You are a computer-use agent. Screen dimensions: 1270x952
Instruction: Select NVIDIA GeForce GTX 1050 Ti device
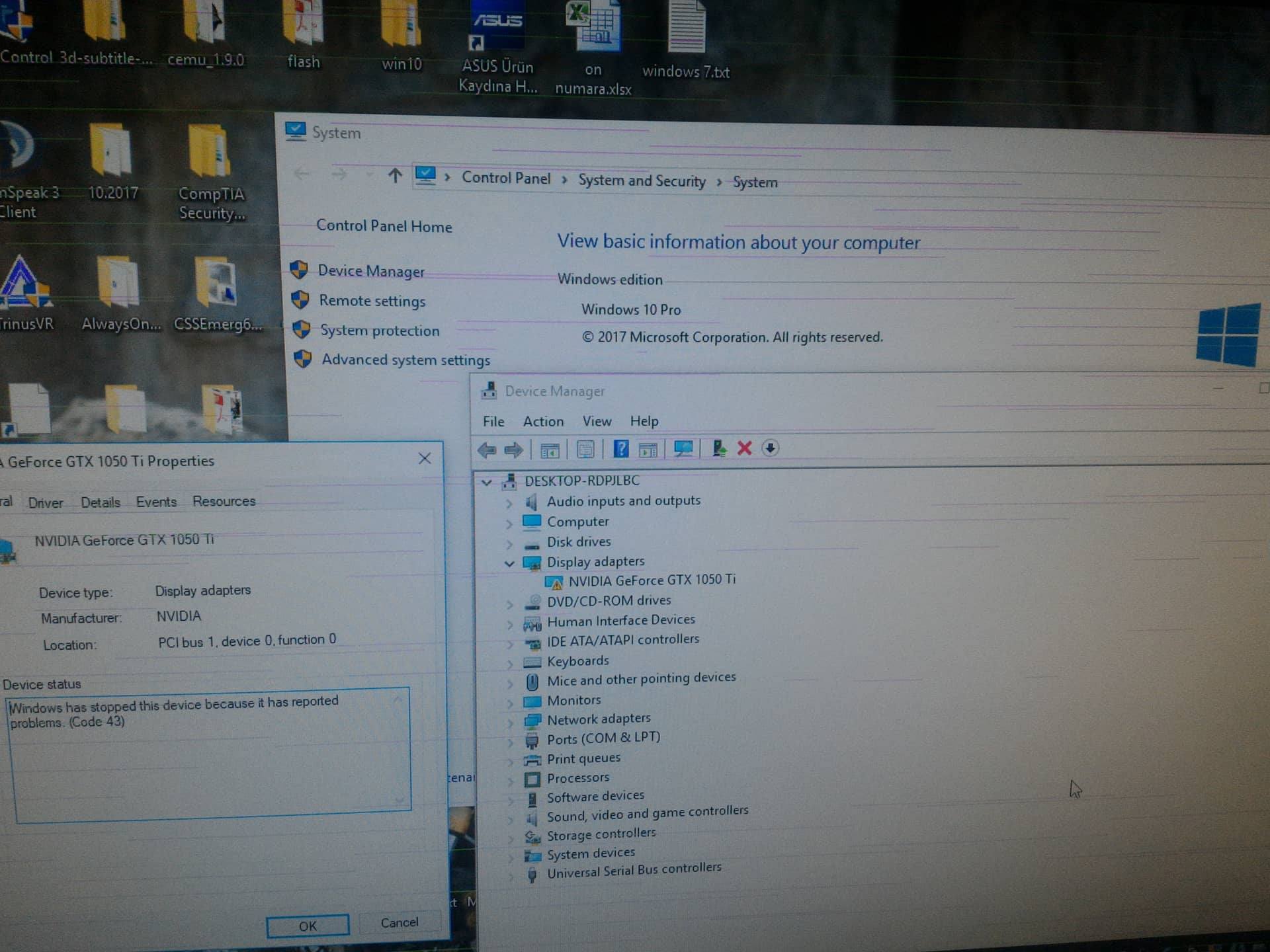click(x=652, y=580)
